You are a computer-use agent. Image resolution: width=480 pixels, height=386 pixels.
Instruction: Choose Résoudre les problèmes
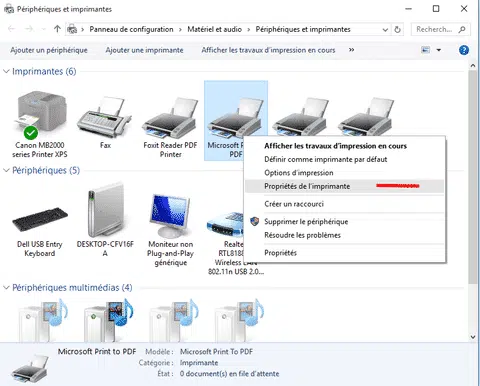[345, 235]
